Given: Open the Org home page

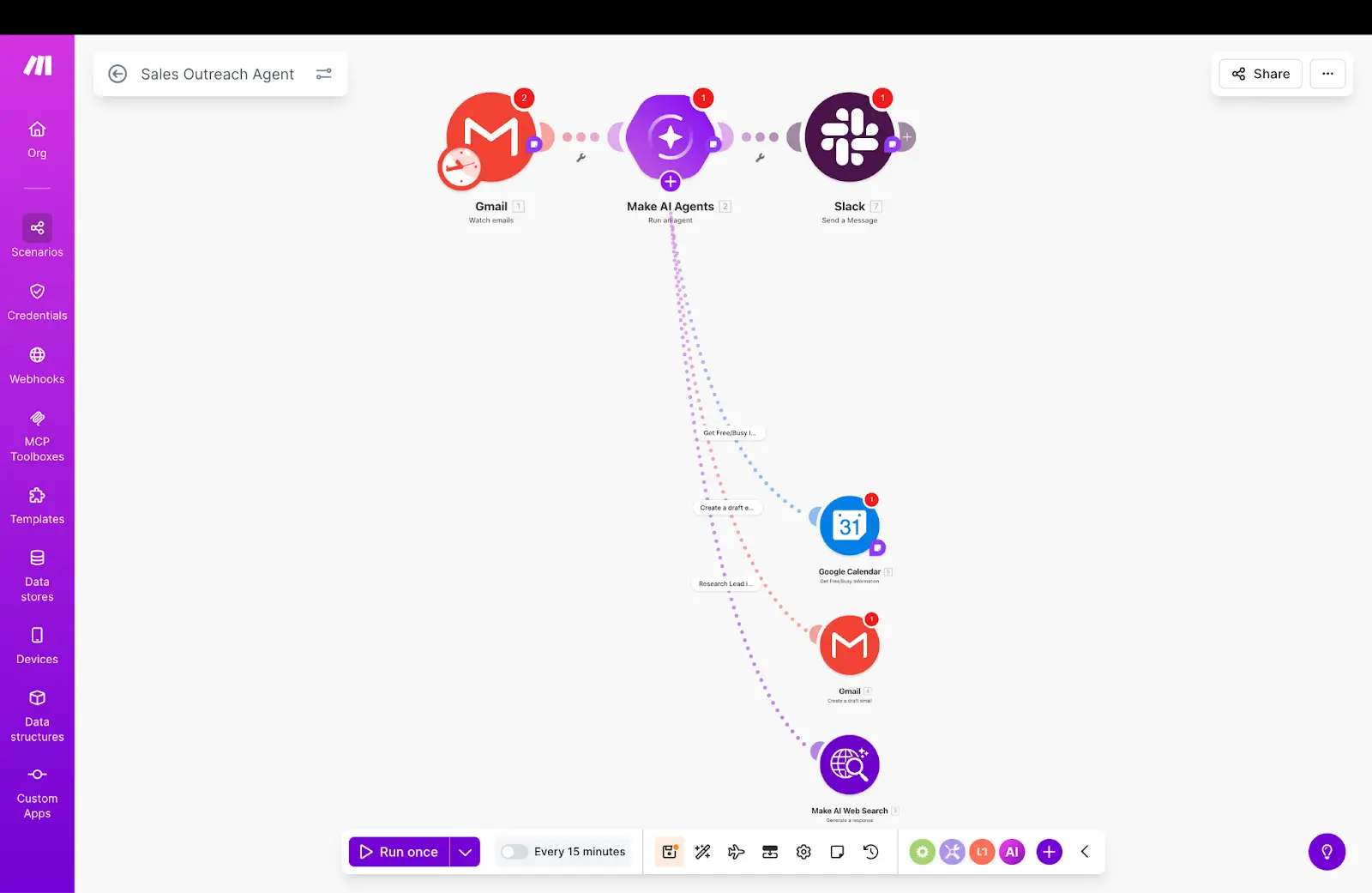Looking at the screenshot, I should pos(37,140).
